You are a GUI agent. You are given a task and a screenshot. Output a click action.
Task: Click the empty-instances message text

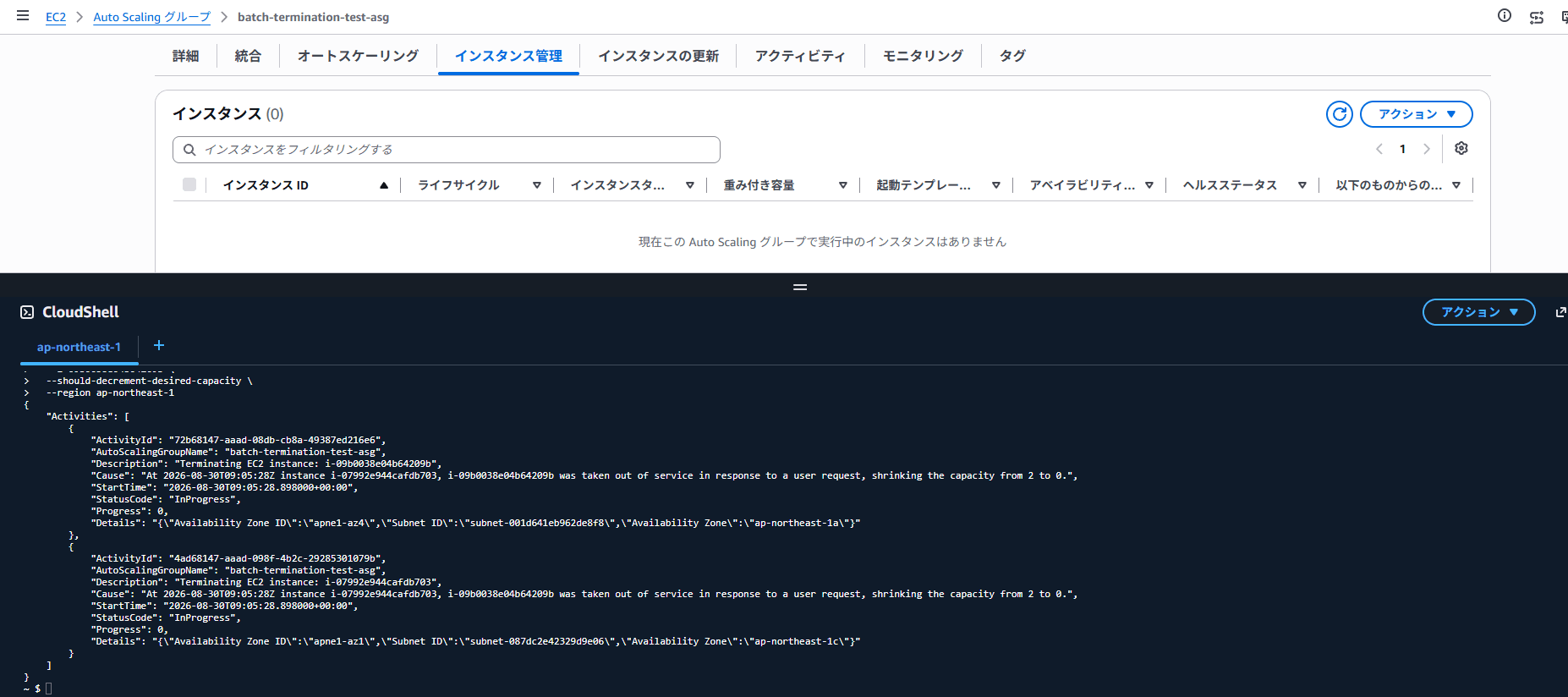click(x=822, y=242)
